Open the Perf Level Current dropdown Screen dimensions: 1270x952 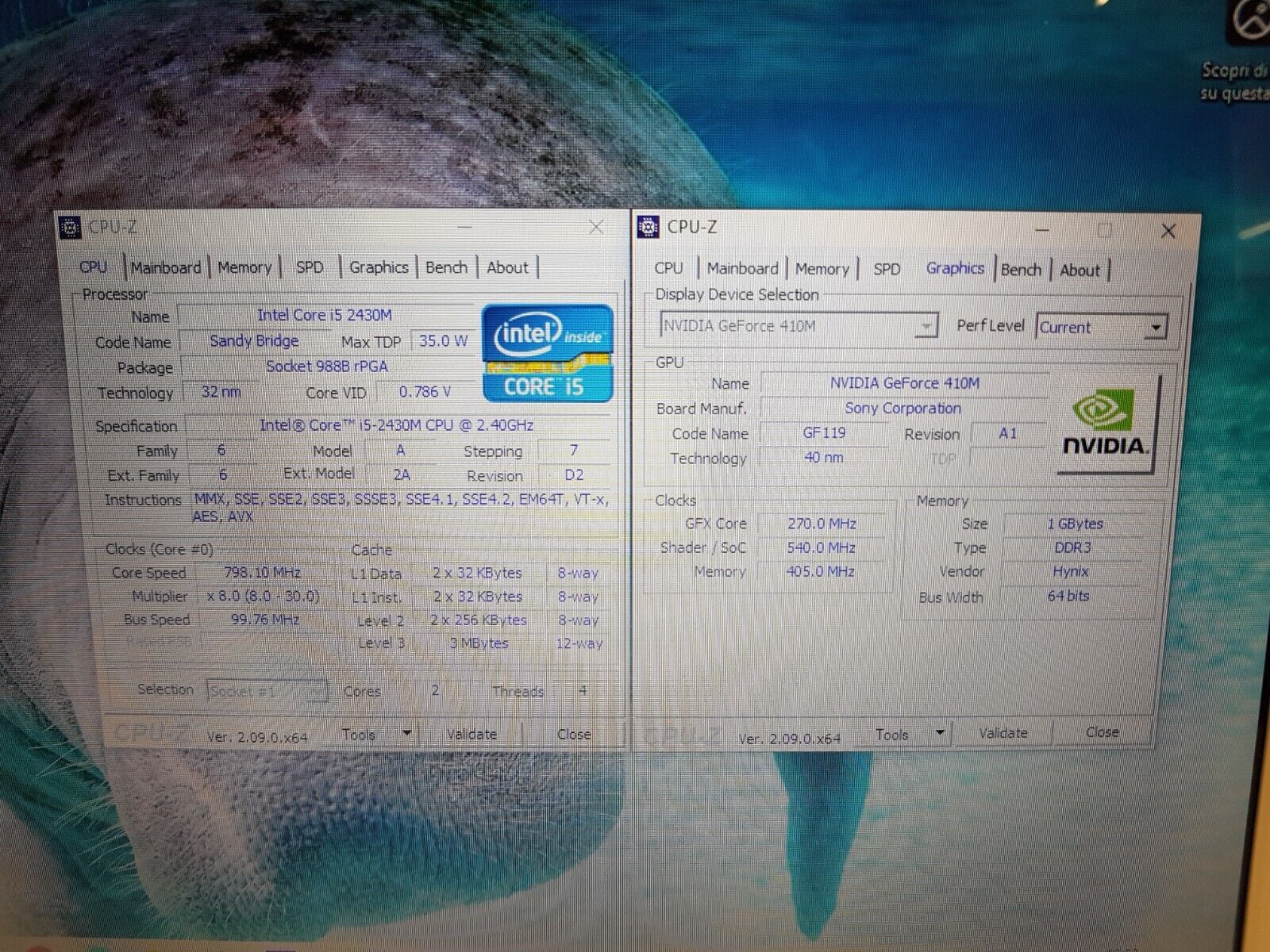click(1102, 327)
